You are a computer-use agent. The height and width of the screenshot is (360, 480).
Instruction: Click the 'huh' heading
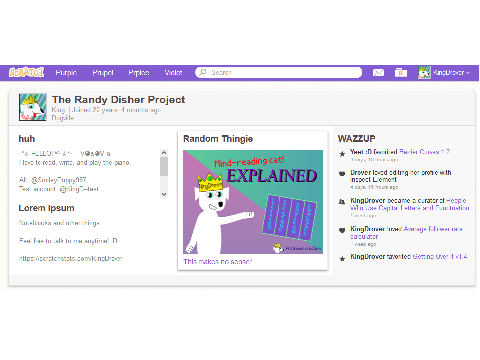[x=27, y=139]
